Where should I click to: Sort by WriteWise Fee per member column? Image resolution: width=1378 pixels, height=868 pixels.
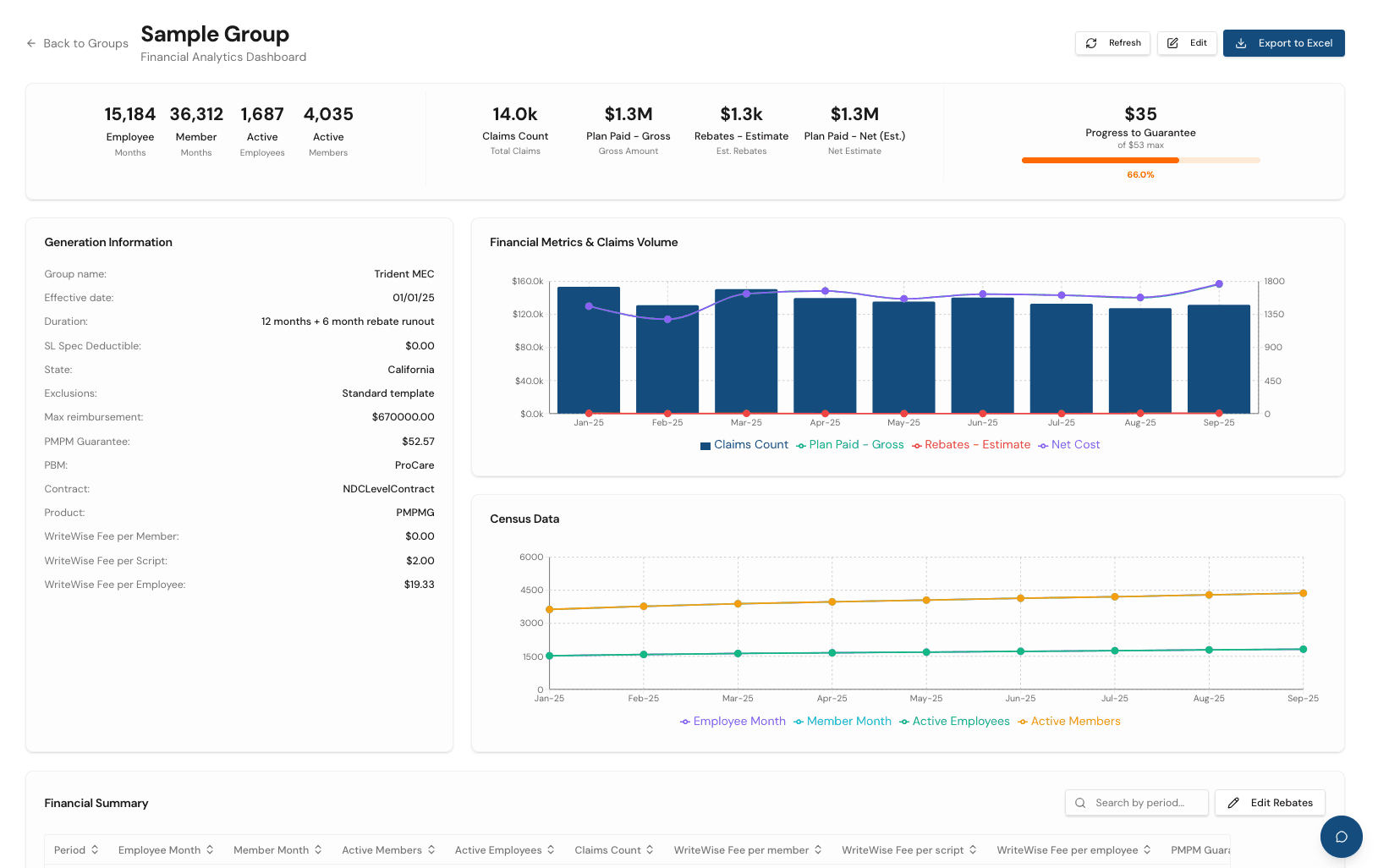pos(748,850)
